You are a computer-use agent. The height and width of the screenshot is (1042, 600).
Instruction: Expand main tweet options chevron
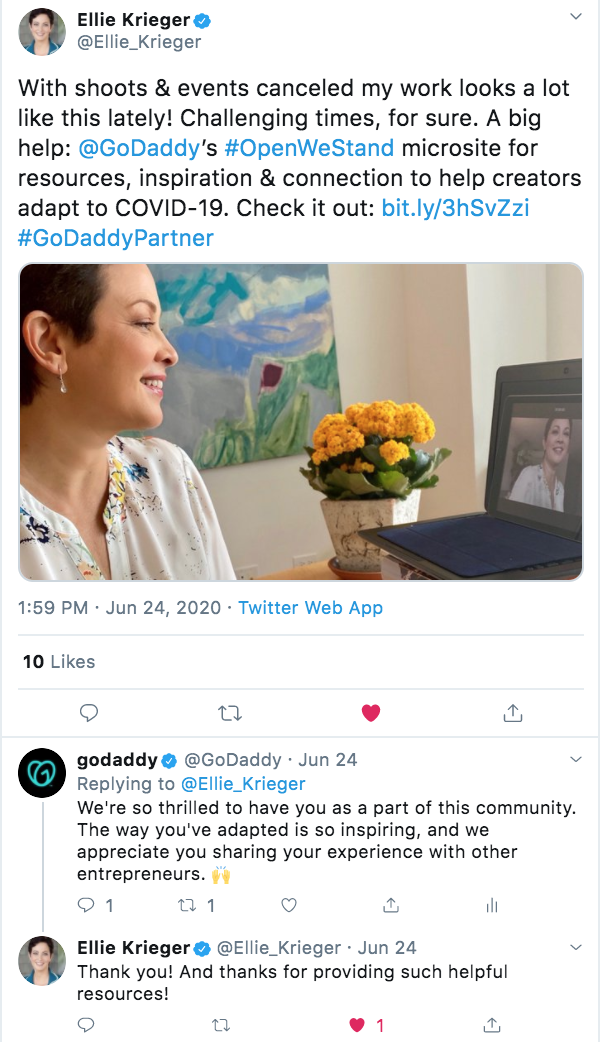tap(576, 17)
